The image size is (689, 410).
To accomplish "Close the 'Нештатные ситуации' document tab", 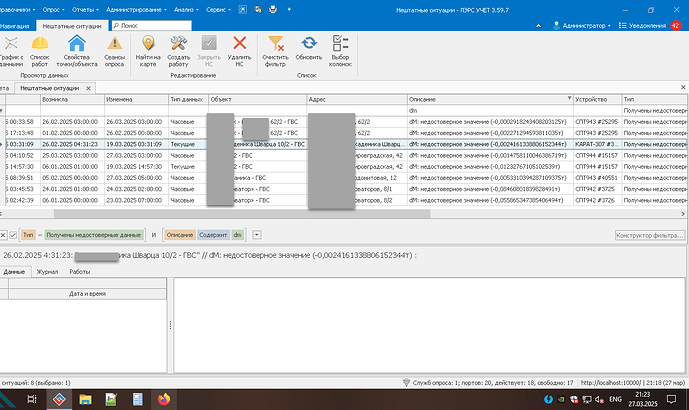I will [88, 88].
